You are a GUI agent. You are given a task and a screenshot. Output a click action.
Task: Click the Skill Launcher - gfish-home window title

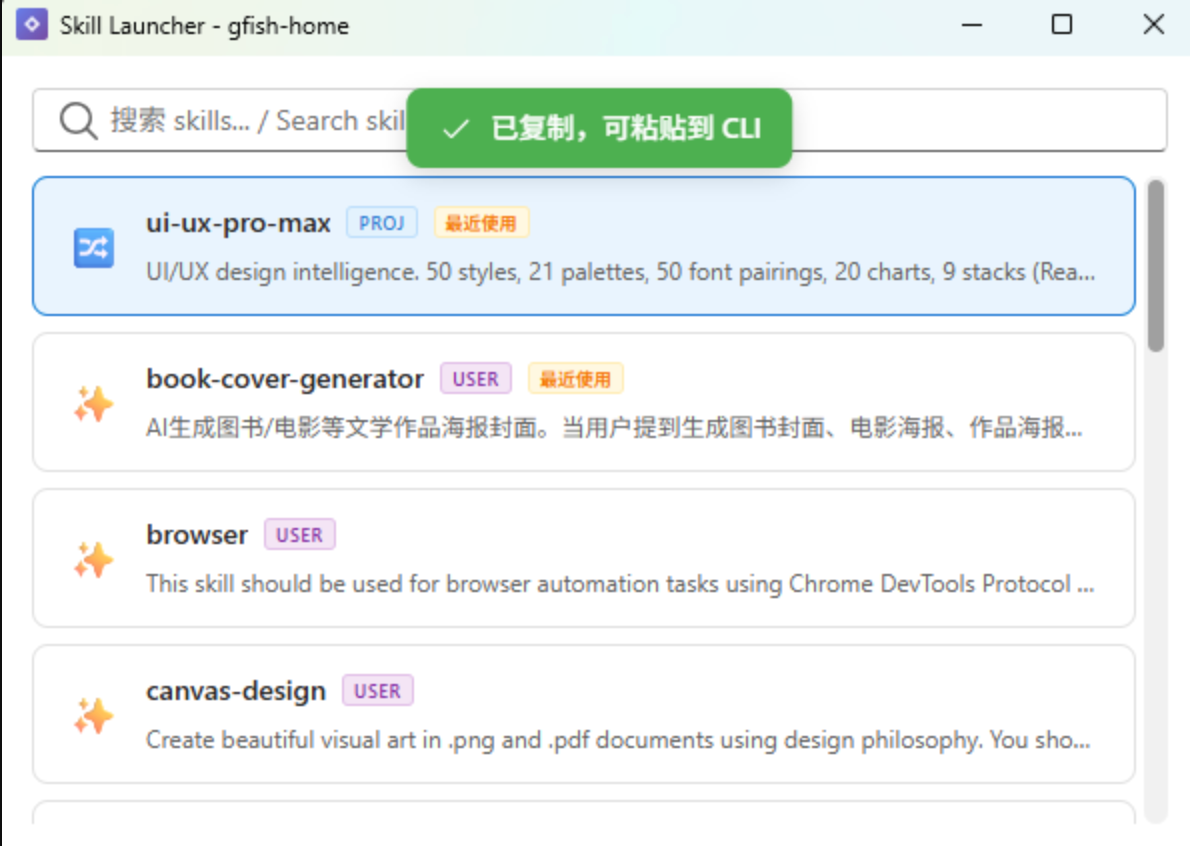pyautogui.click(x=204, y=26)
